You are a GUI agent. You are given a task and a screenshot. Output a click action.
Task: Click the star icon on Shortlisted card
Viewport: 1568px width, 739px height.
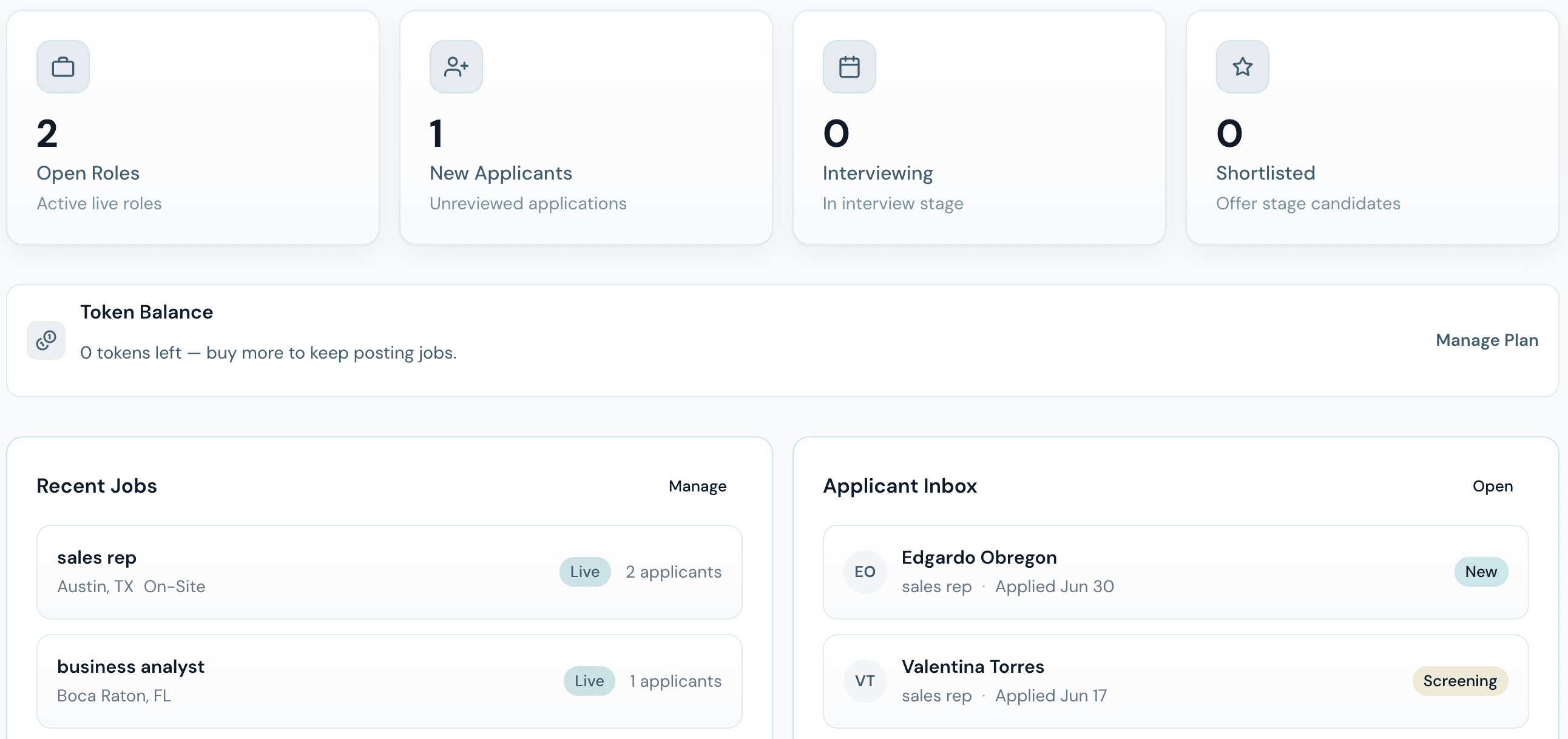[x=1242, y=66]
